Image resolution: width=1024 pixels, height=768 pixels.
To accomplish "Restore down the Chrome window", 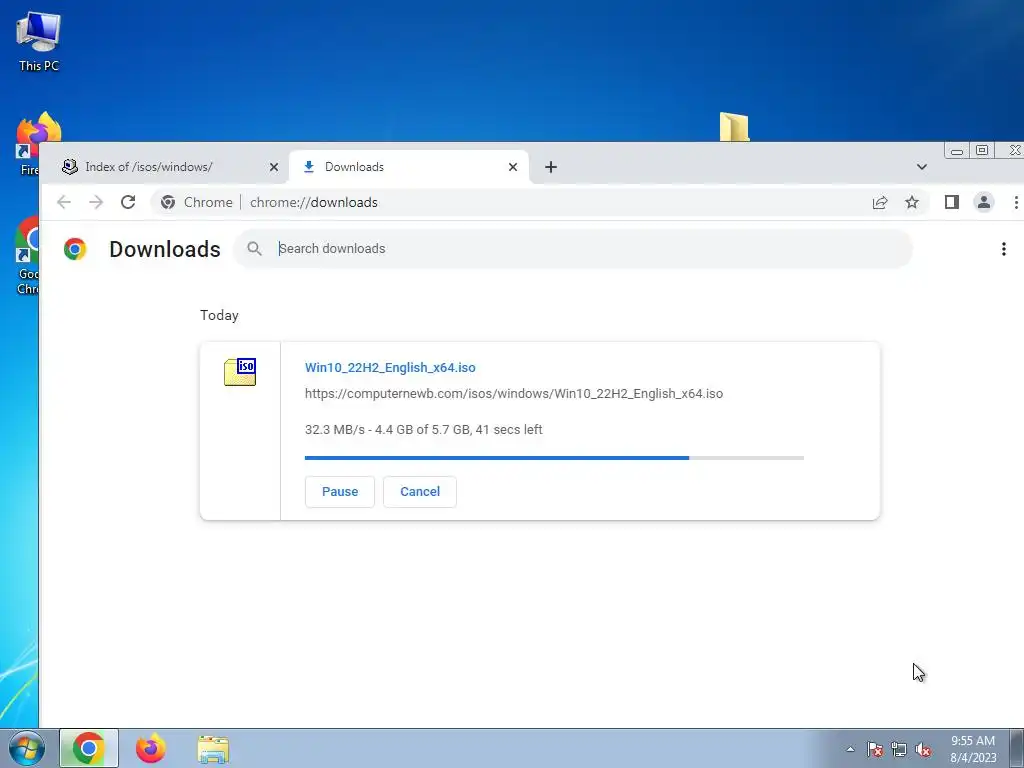I will point(982,150).
